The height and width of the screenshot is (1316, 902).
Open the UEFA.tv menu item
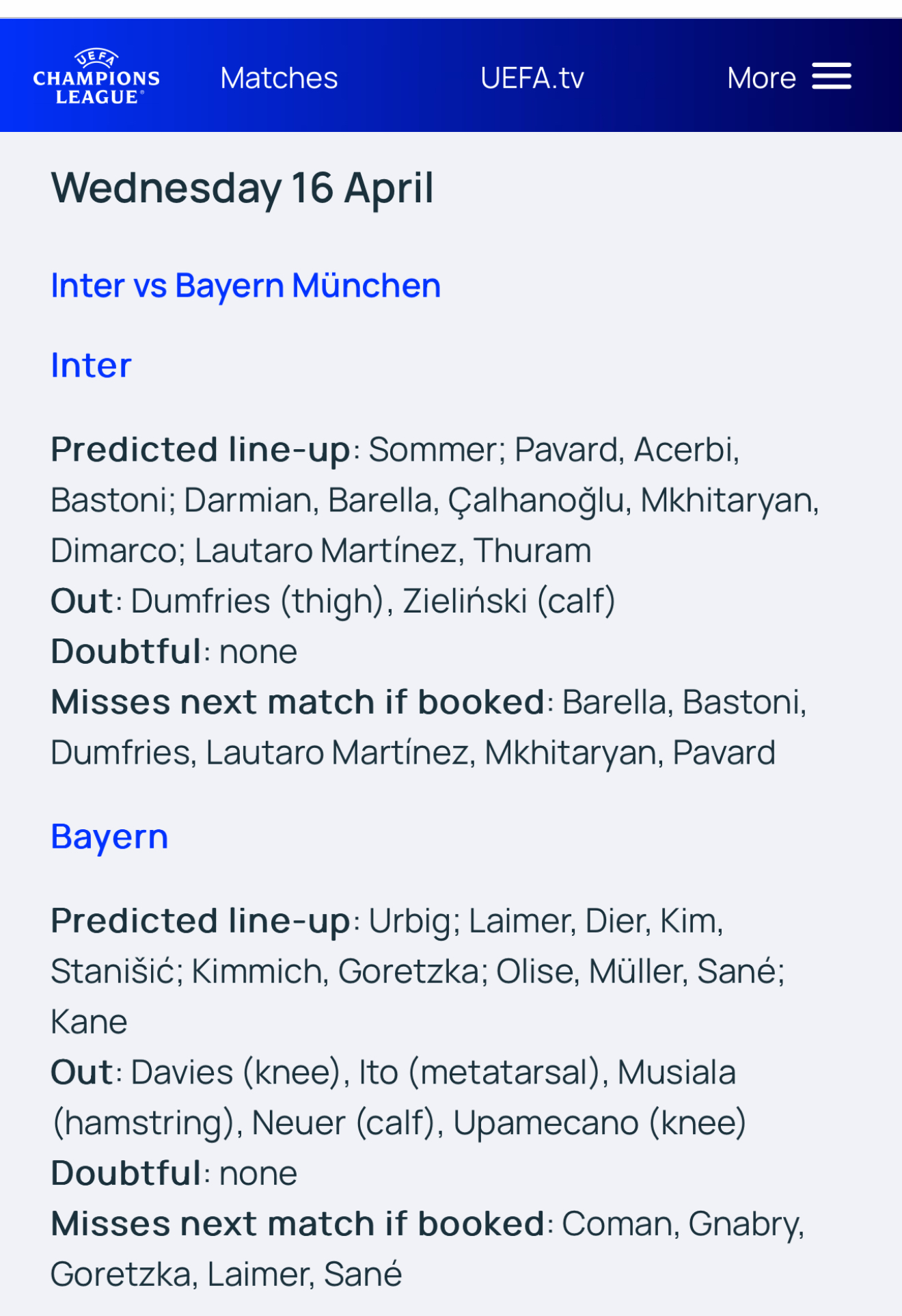pyautogui.click(x=532, y=78)
